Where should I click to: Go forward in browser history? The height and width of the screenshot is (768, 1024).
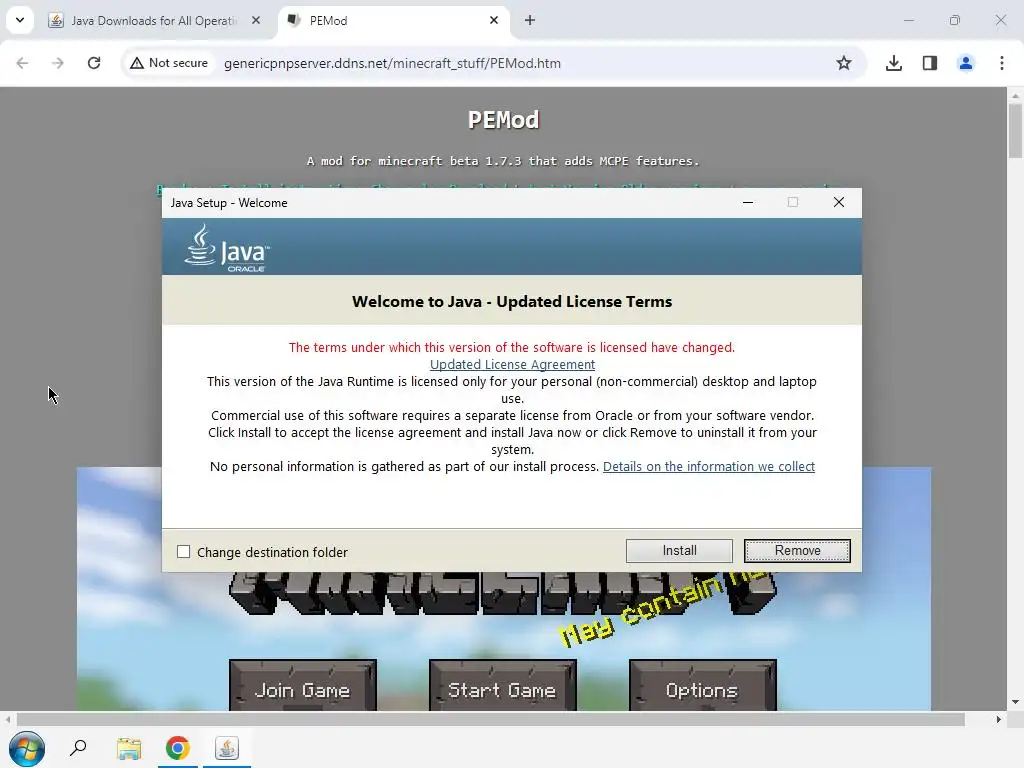tap(57, 63)
